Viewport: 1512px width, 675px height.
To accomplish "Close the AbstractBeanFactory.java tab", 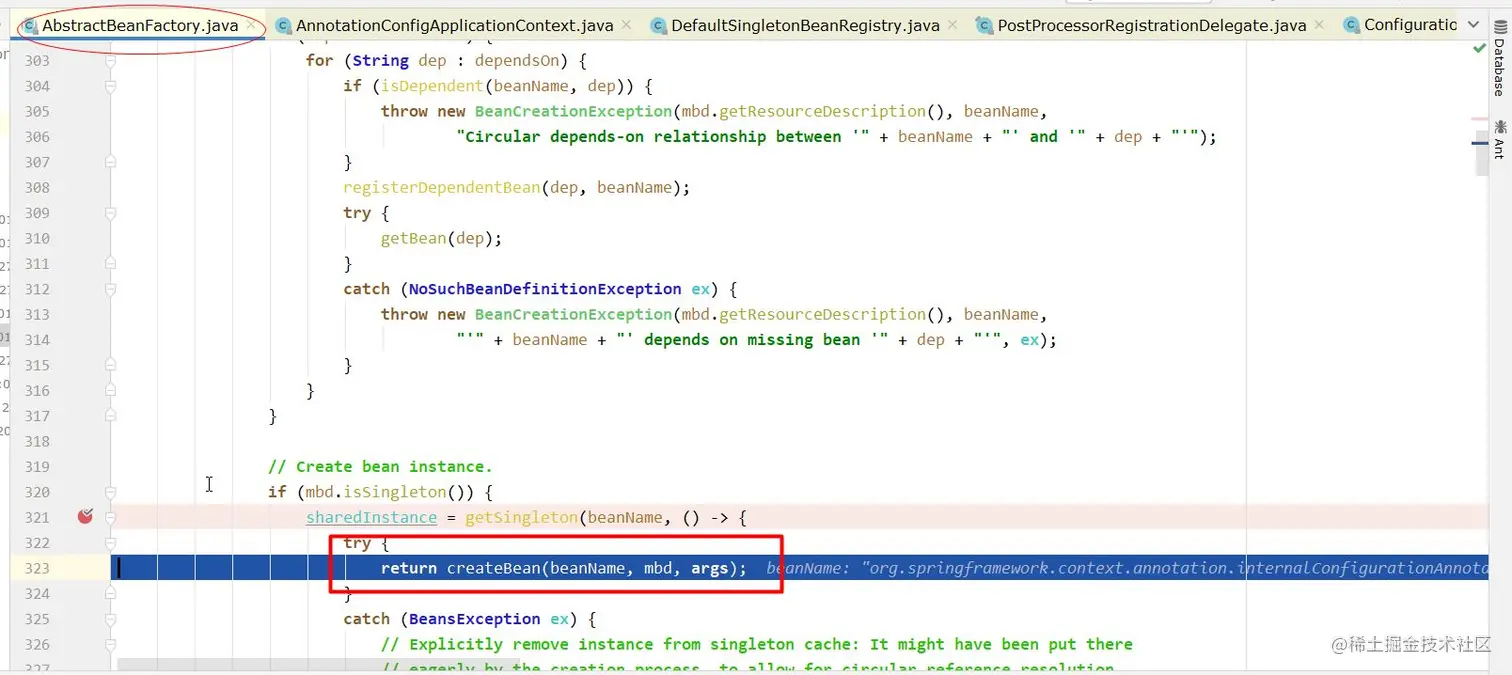I will (x=250, y=25).
